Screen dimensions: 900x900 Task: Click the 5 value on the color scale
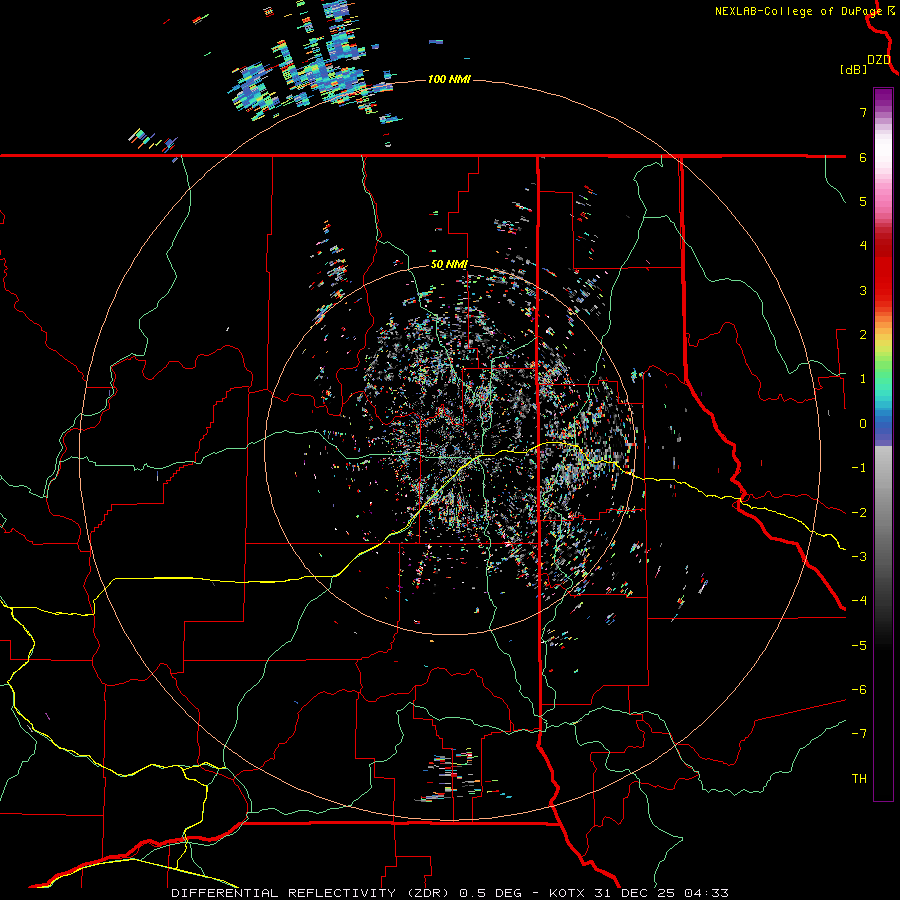tap(863, 201)
